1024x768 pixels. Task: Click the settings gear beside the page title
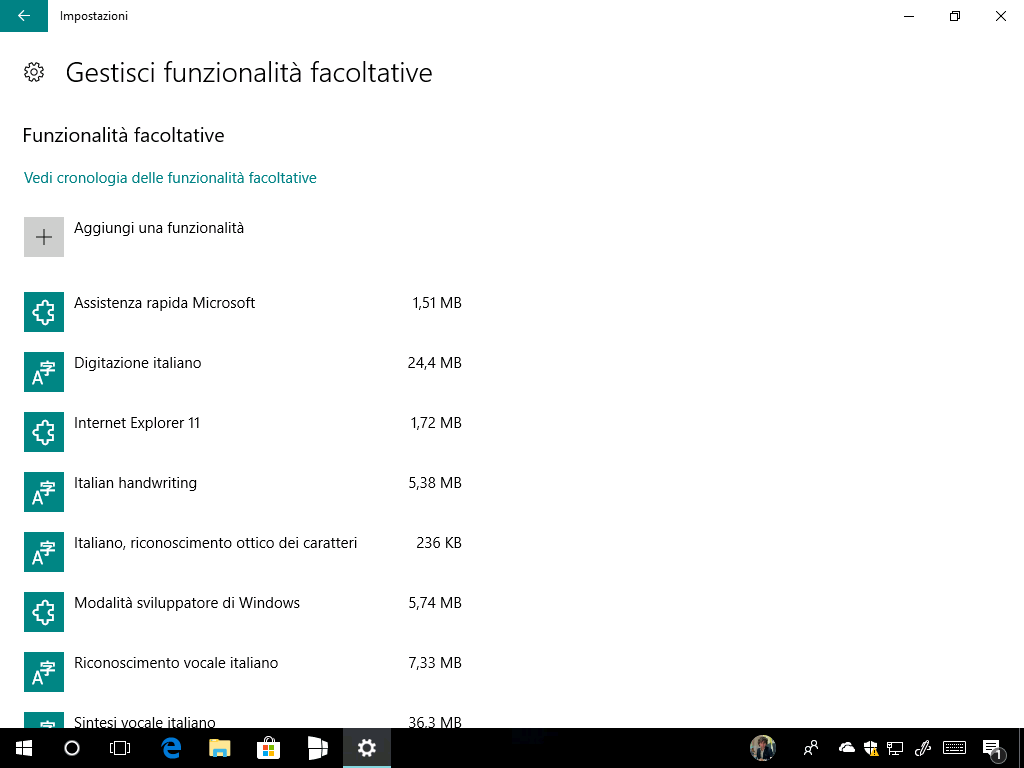34,72
